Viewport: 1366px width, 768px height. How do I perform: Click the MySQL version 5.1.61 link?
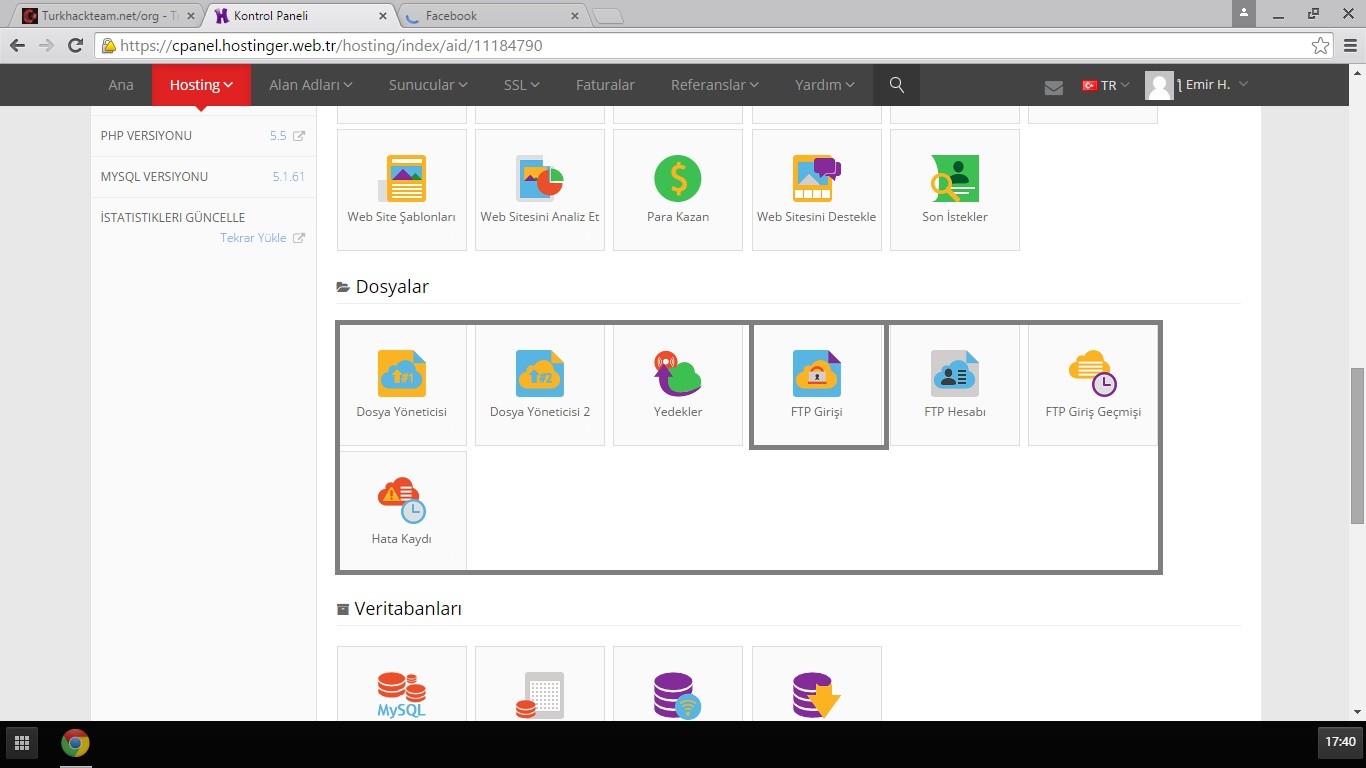click(x=289, y=177)
